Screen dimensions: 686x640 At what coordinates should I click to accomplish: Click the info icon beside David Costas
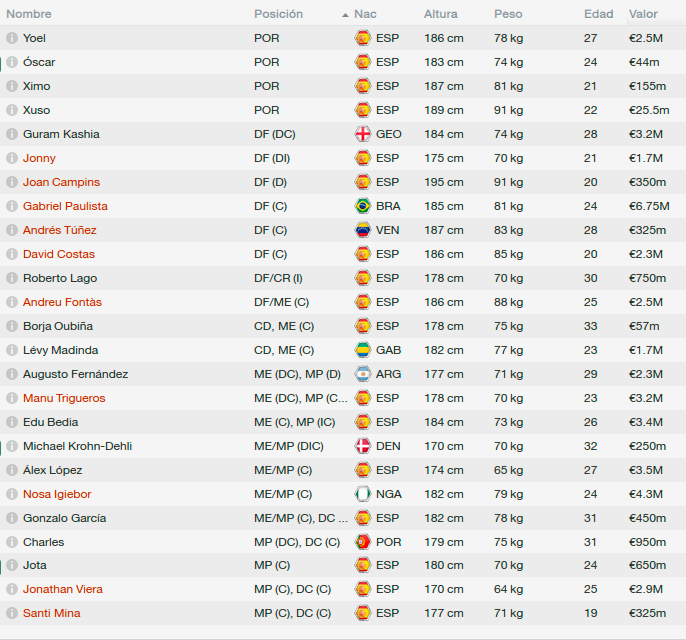click(12, 254)
